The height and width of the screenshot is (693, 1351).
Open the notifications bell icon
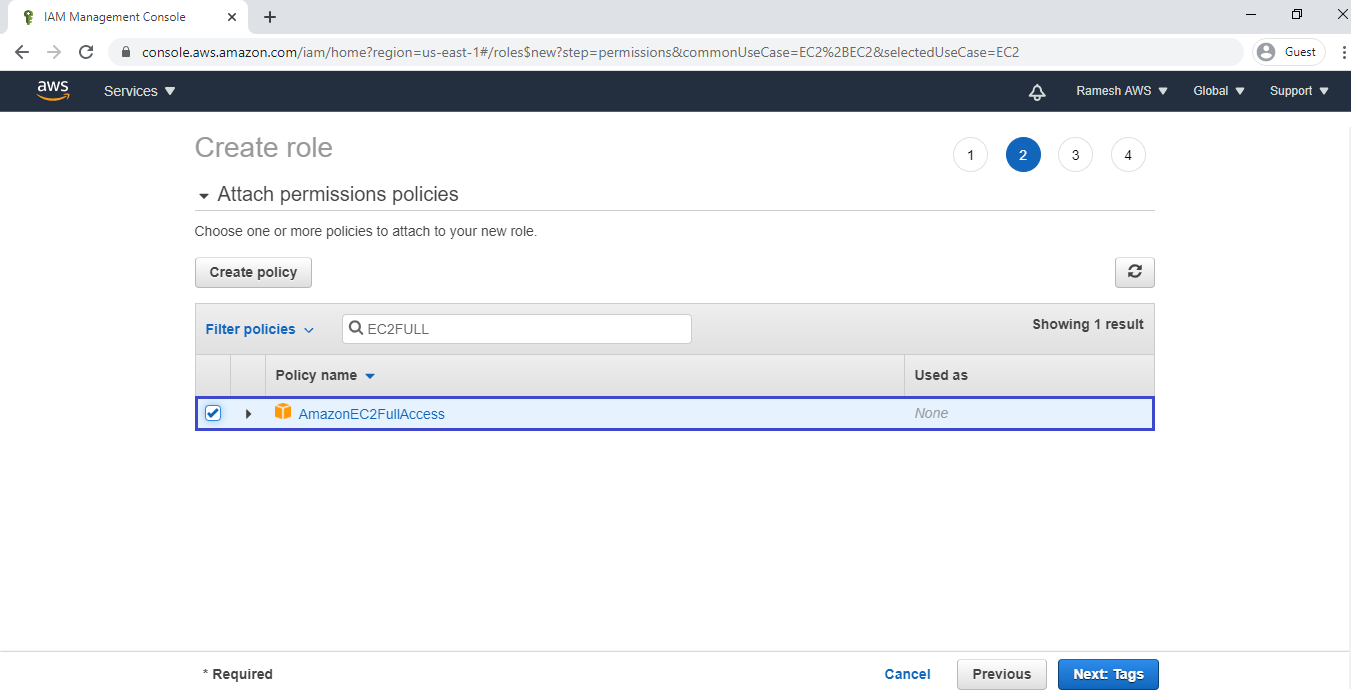click(1037, 91)
